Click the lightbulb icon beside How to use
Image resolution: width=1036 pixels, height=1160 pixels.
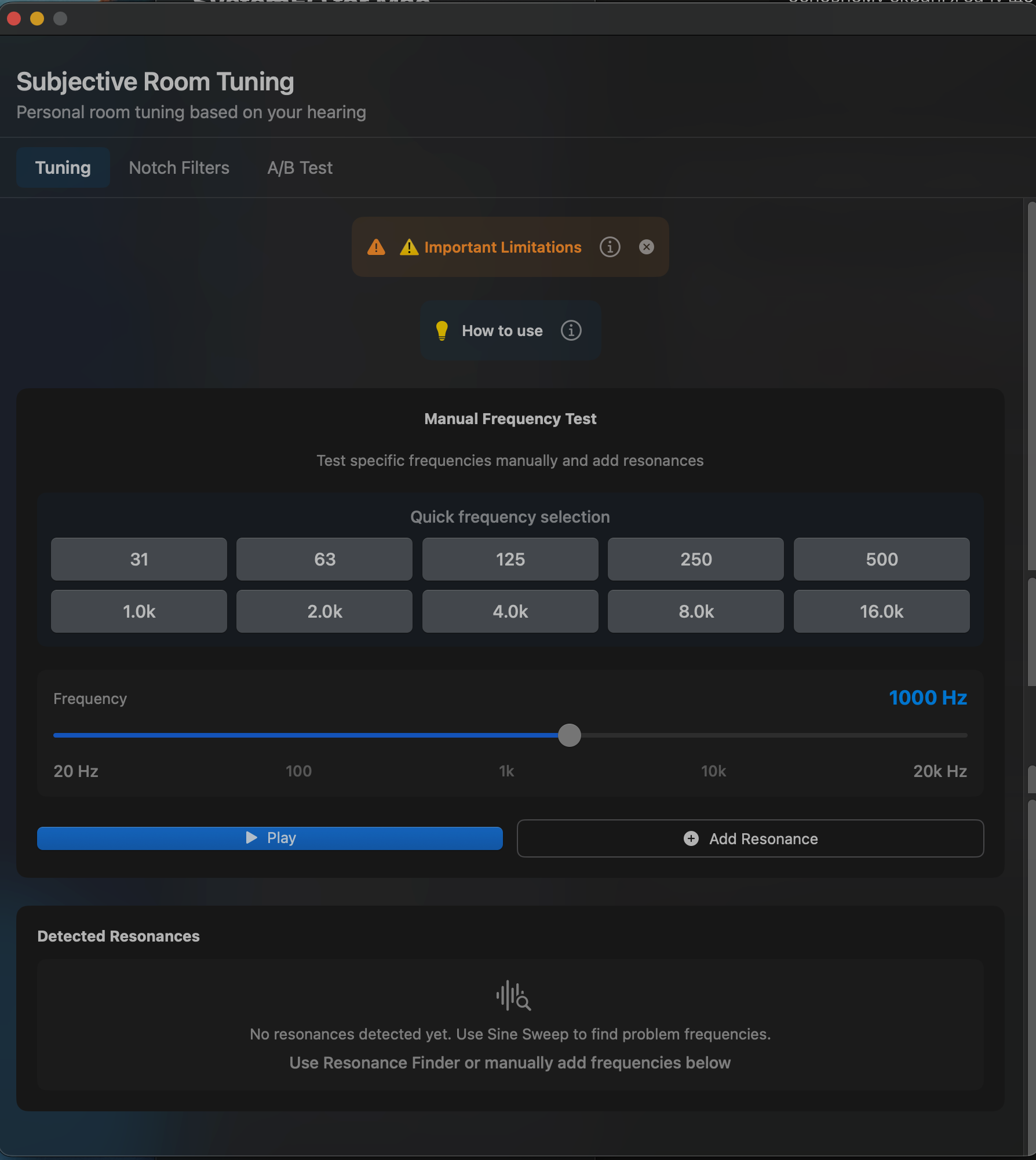click(442, 330)
